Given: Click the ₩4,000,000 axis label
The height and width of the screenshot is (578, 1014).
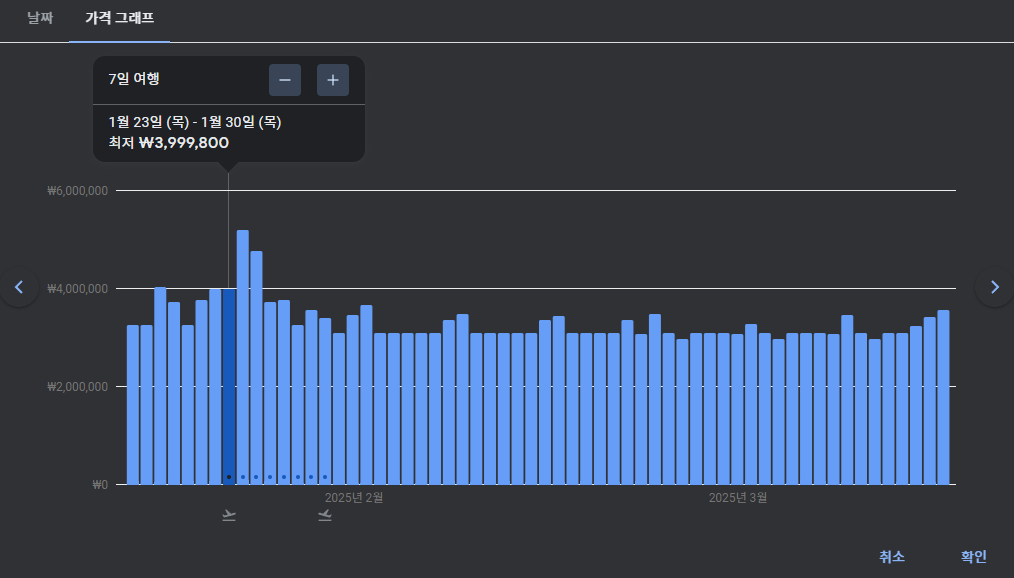Looking at the screenshot, I should (78, 289).
